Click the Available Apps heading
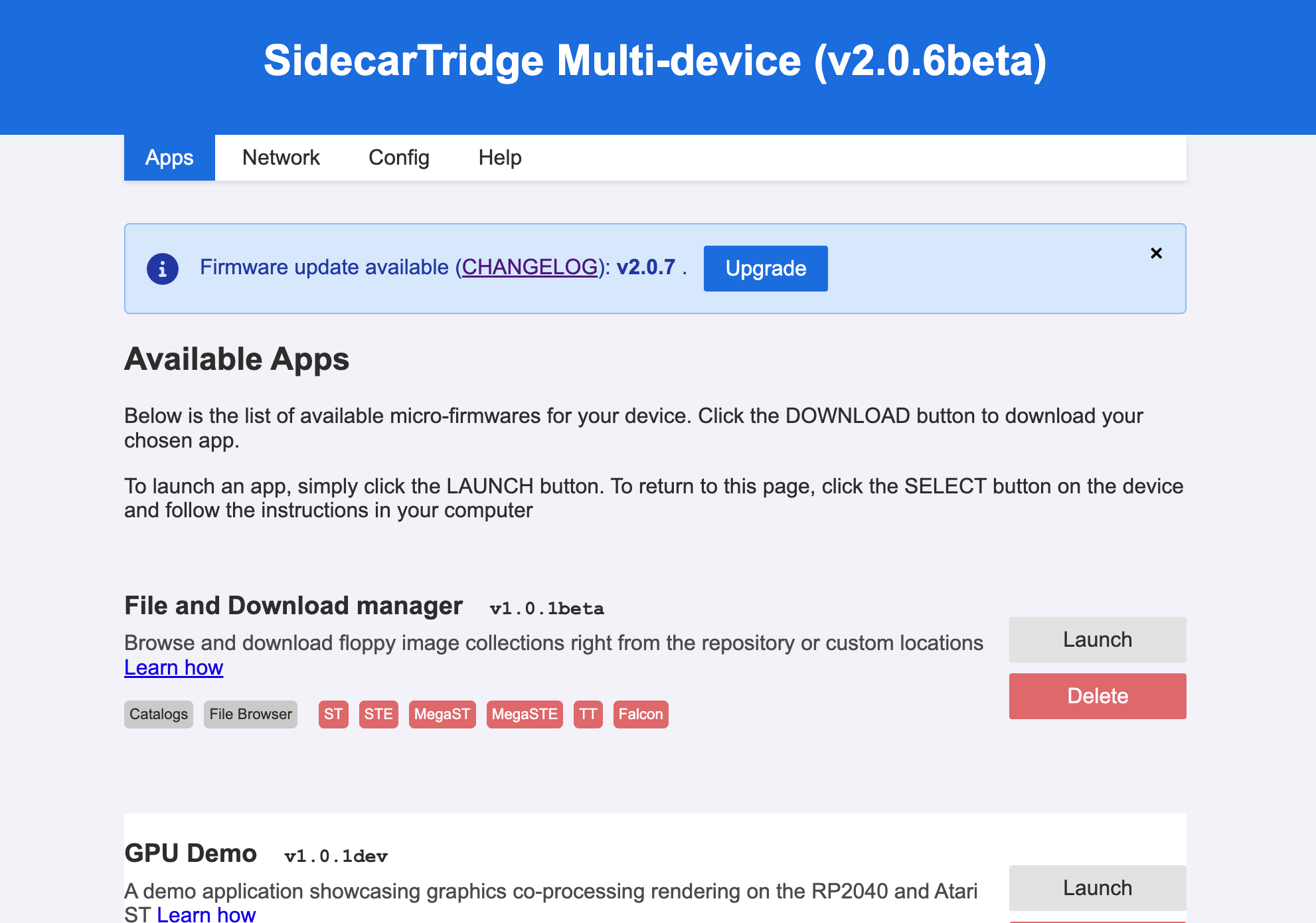Viewport: 1316px width, 923px height. pos(236,359)
